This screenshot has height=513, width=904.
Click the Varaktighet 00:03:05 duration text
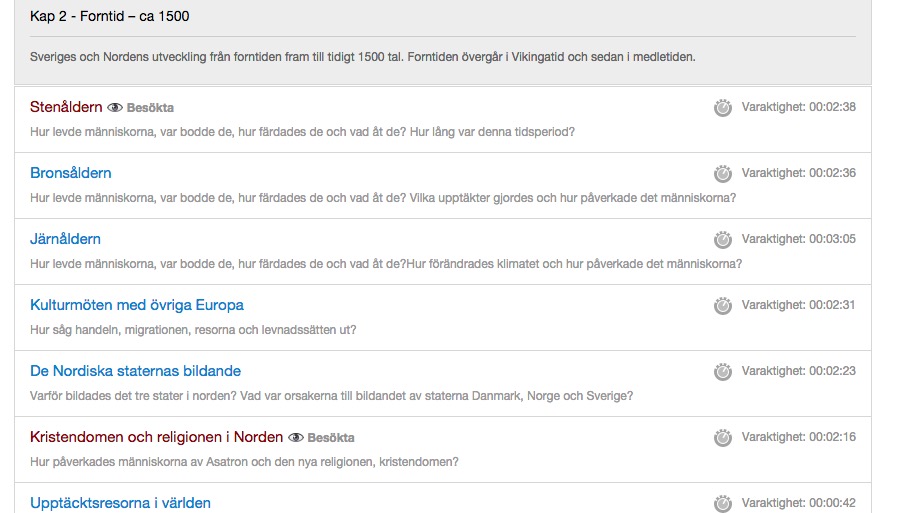pos(798,239)
